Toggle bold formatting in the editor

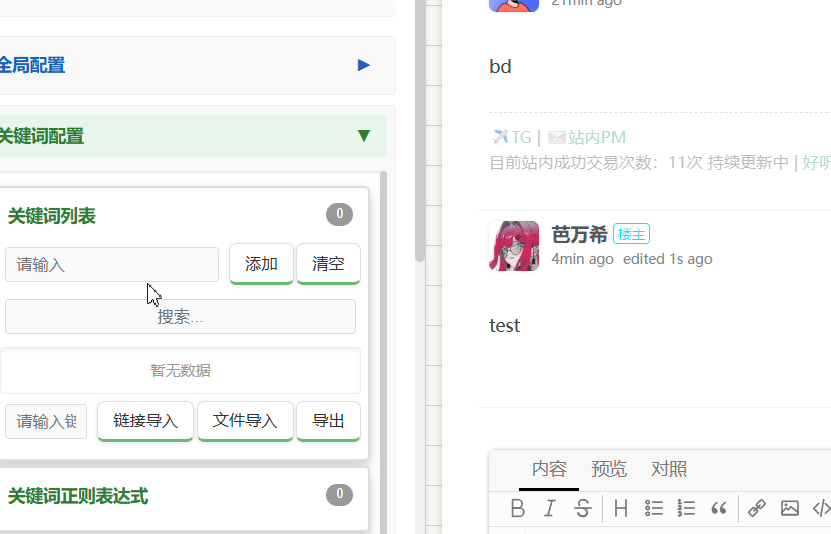click(x=517, y=508)
